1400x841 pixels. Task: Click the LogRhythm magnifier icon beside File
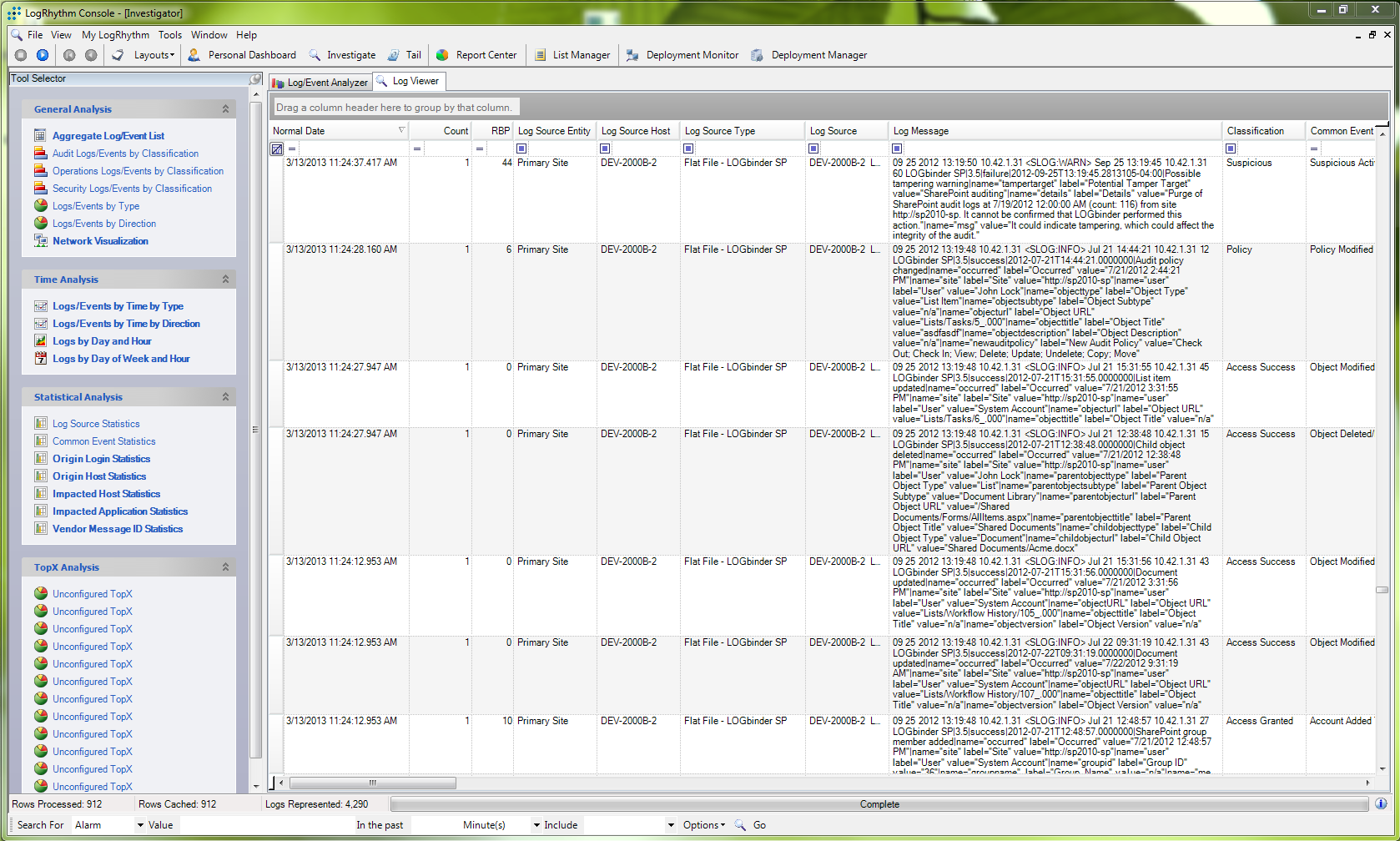click(x=17, y=34)
